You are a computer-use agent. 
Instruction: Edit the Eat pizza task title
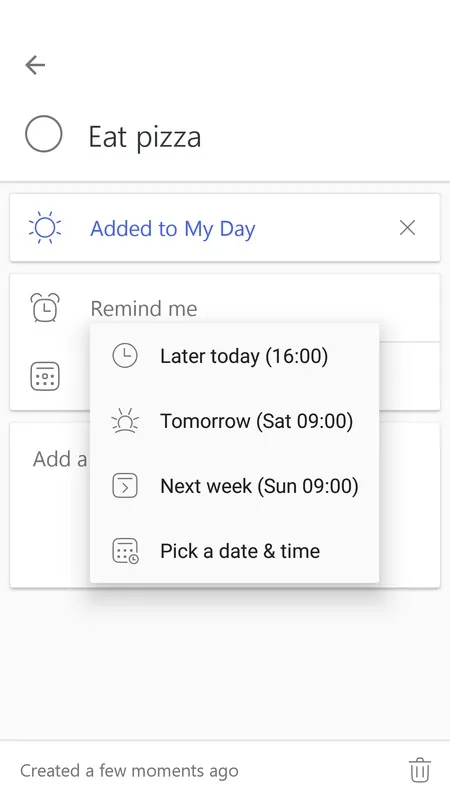(x=145, y=137)
